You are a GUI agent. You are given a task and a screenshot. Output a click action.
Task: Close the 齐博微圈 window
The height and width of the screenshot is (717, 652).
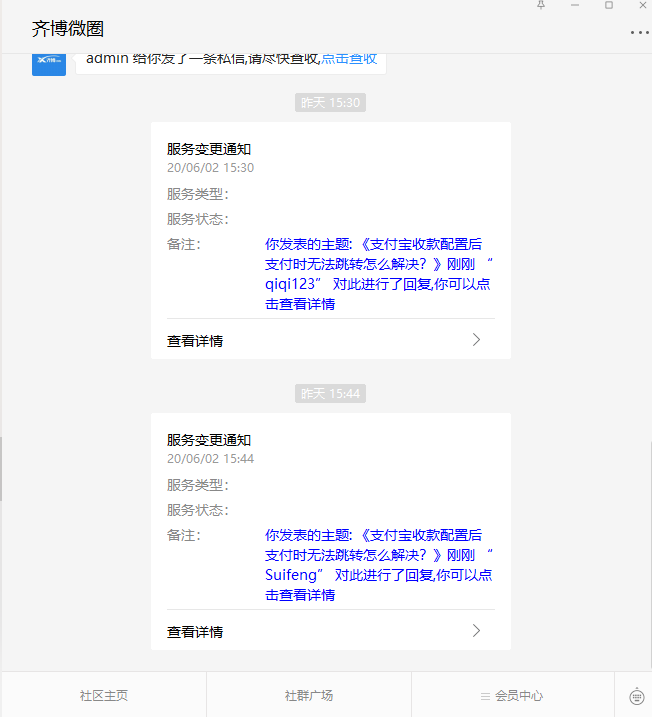pyautogui.click(x=642, y=6)
